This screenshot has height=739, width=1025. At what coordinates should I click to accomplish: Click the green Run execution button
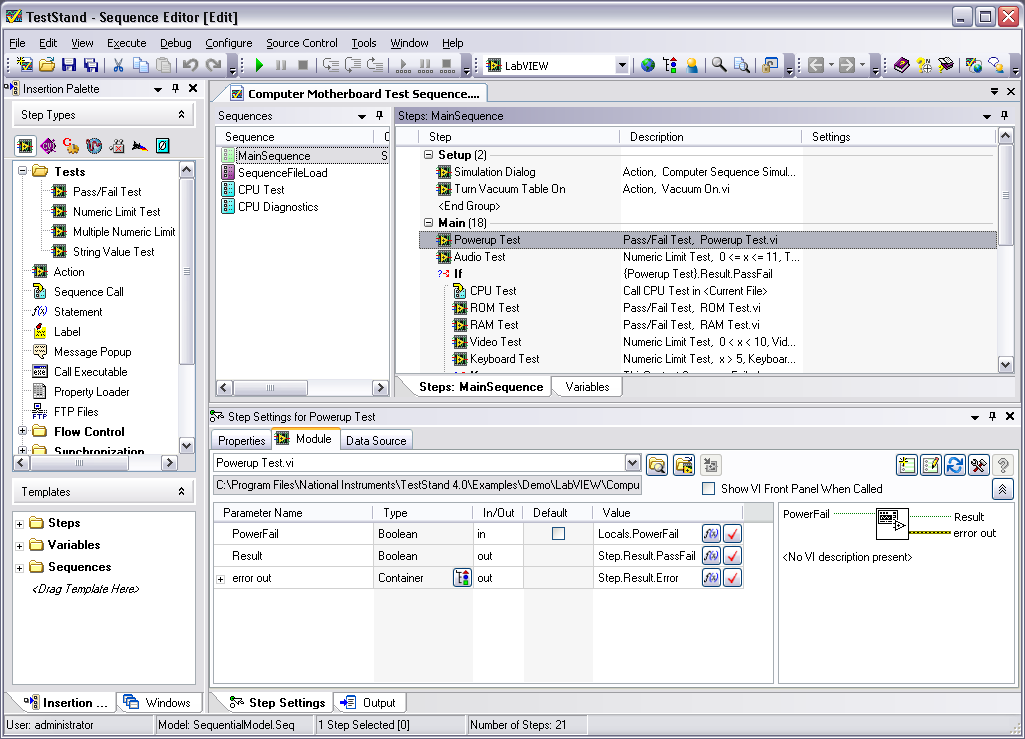[259, 66]
